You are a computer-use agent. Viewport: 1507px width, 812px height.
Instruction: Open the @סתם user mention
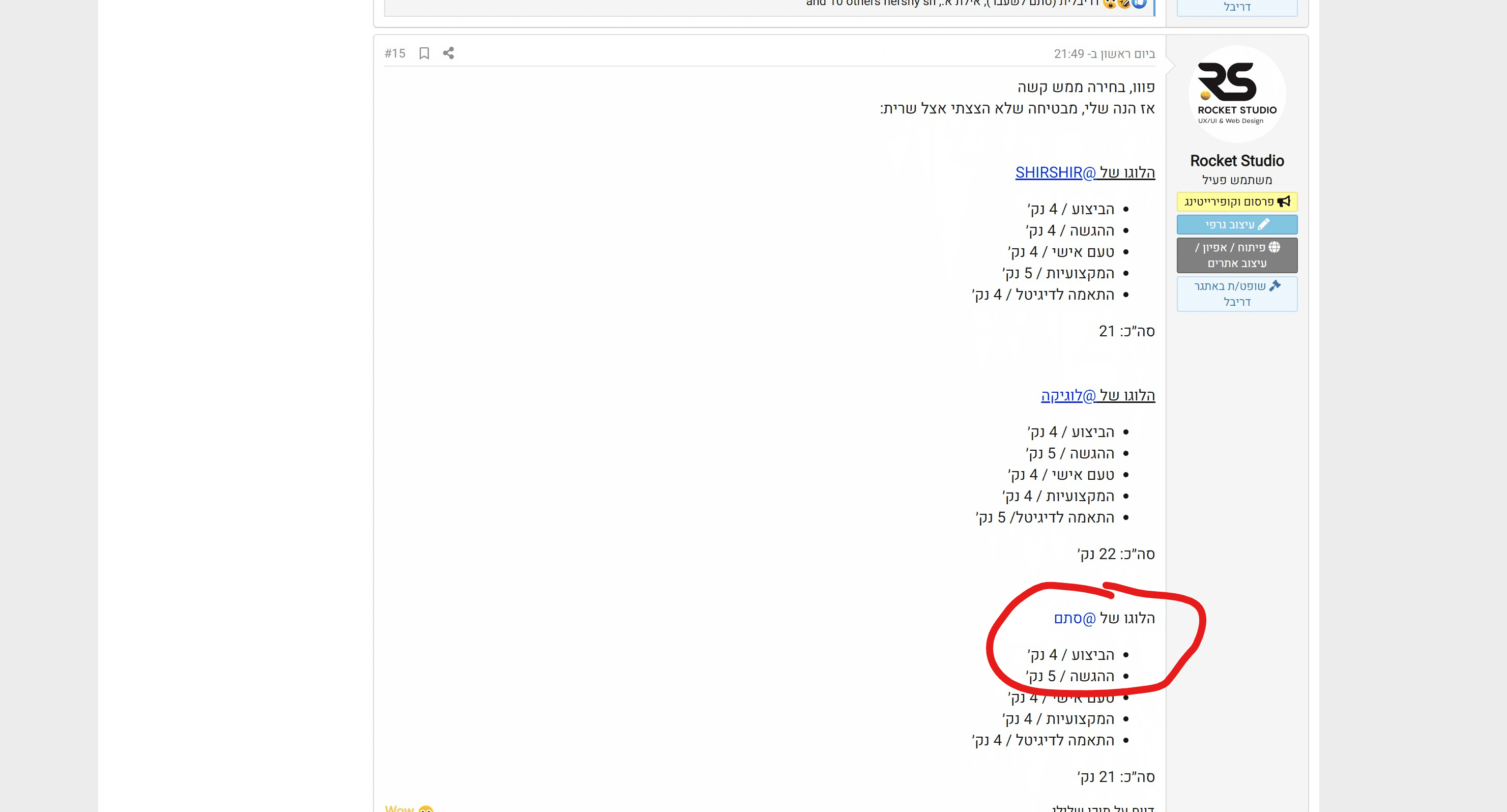1075,618
